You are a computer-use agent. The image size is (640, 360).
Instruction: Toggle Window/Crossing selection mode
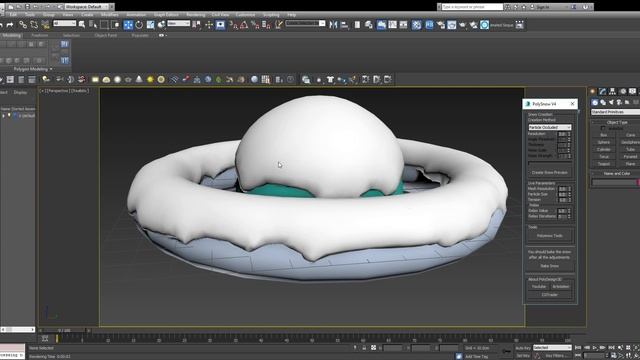pos(116,25)
